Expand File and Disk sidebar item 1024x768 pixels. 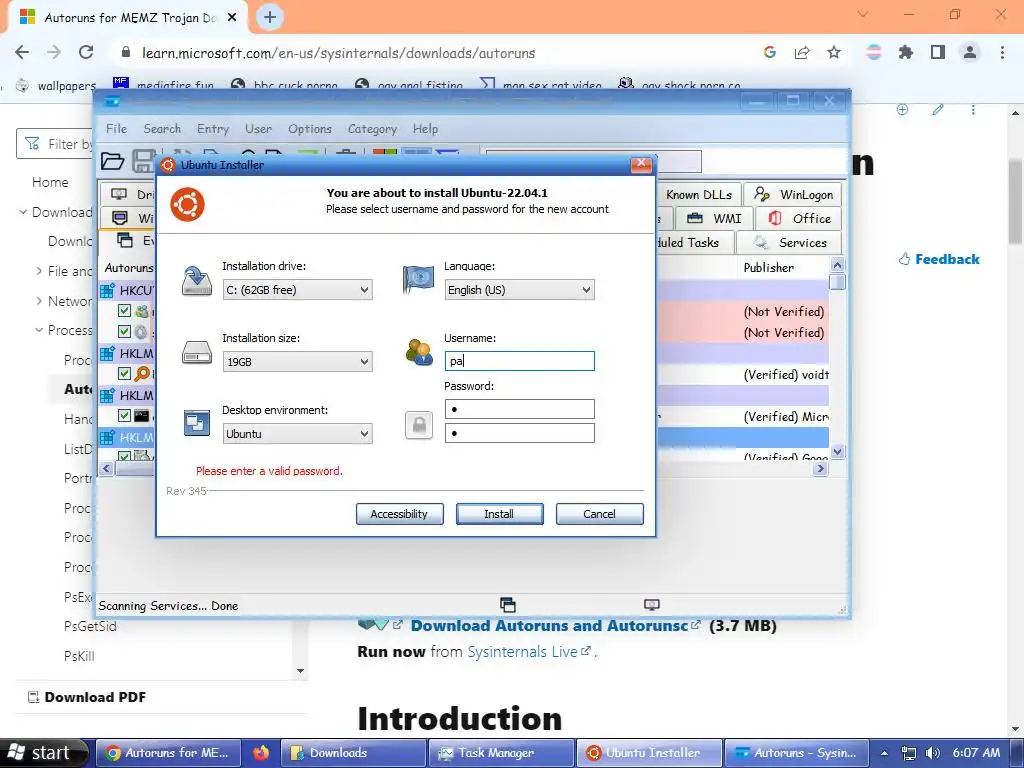pos(39,271)
